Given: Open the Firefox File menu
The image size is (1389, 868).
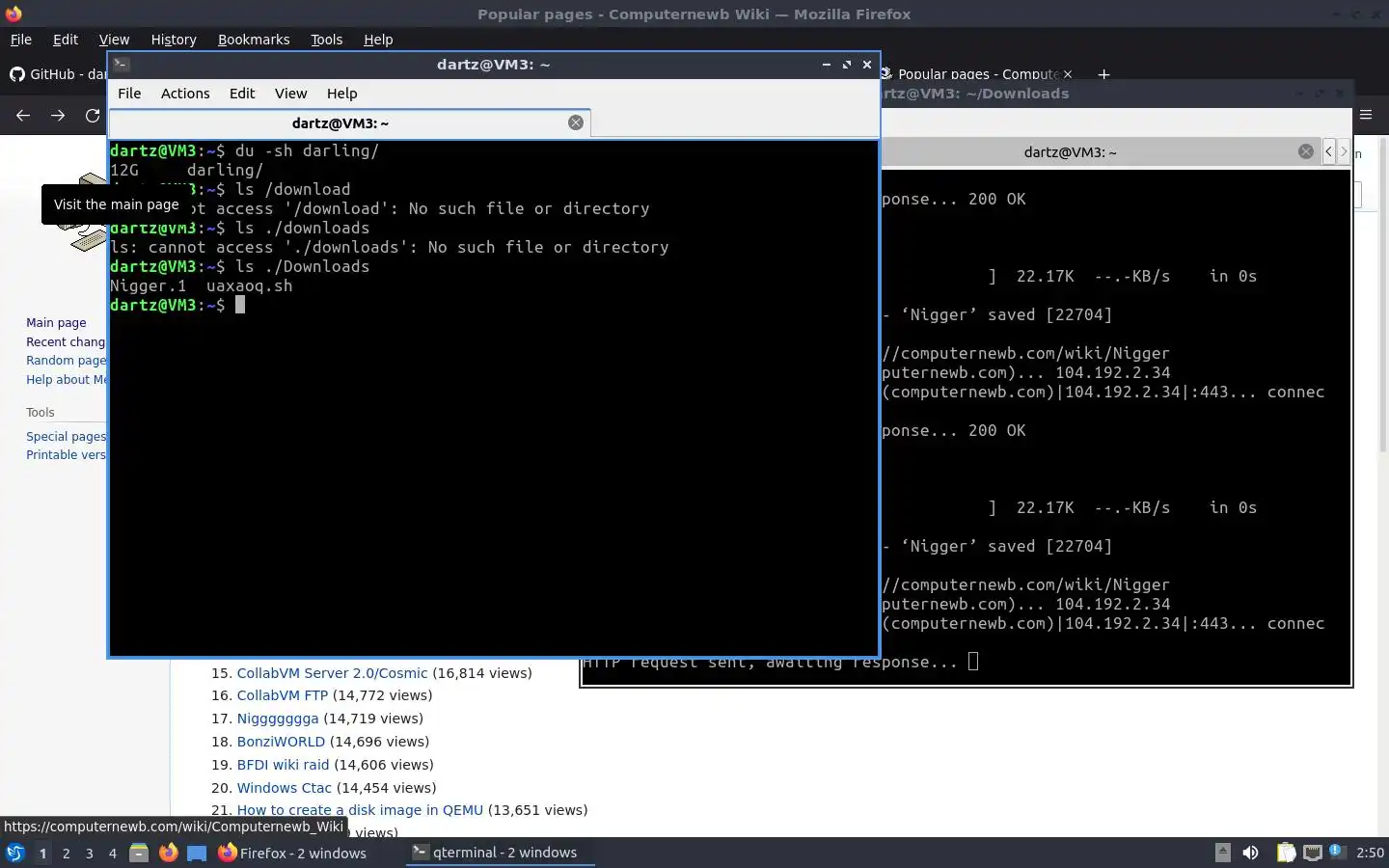Looking at the screenshot, I should tap(20, 40).
